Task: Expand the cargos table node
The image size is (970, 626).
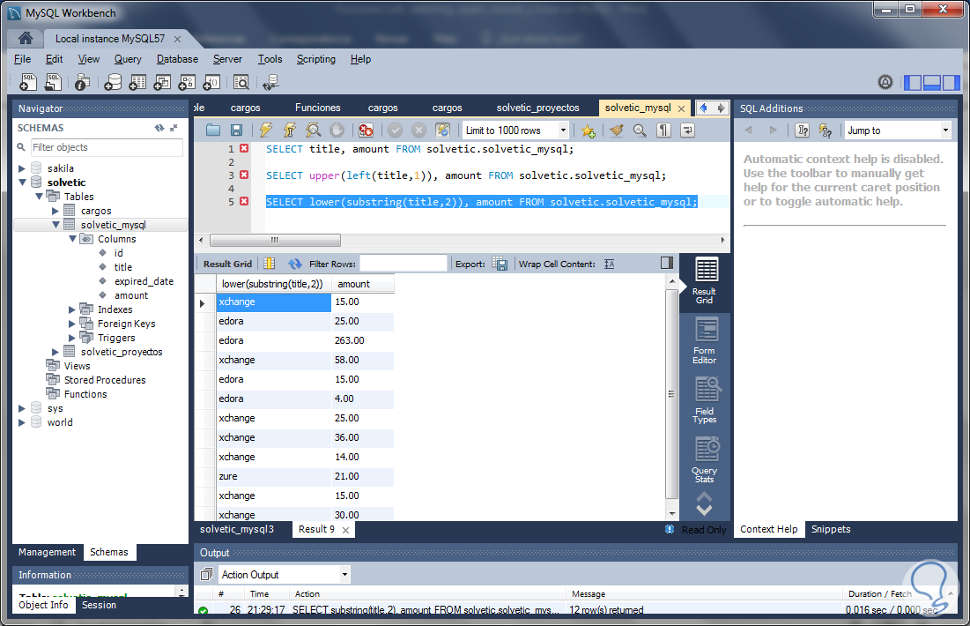Action: (55, 211)
